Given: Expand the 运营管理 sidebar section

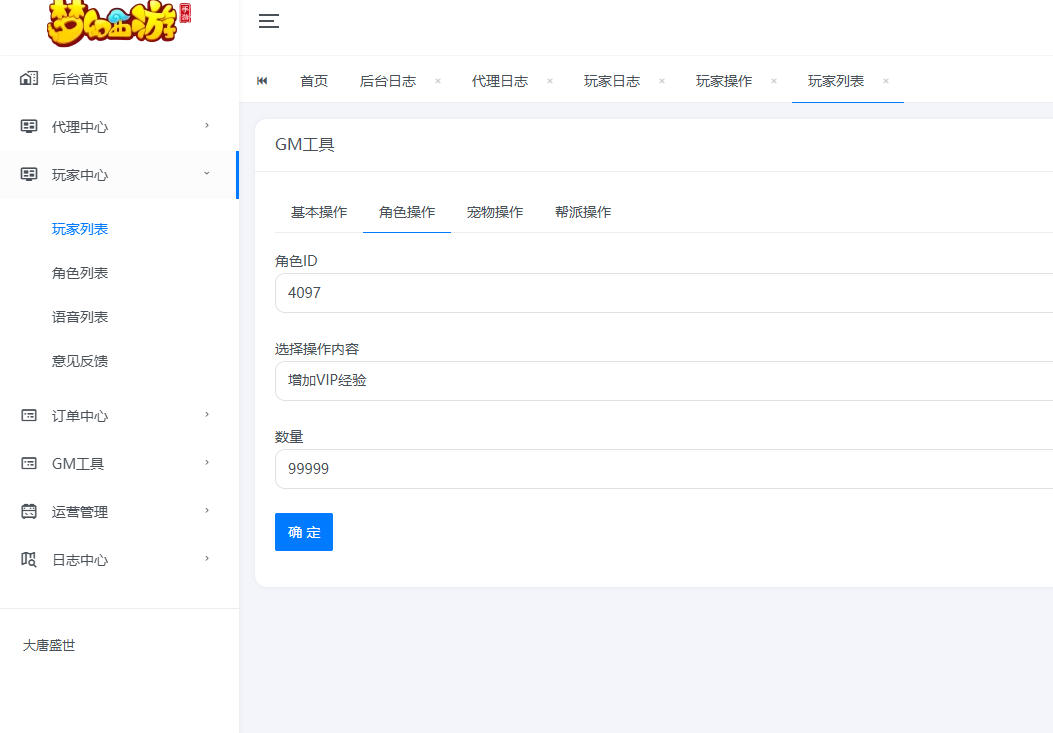Looking at the screenshot, I should (209, 511).
